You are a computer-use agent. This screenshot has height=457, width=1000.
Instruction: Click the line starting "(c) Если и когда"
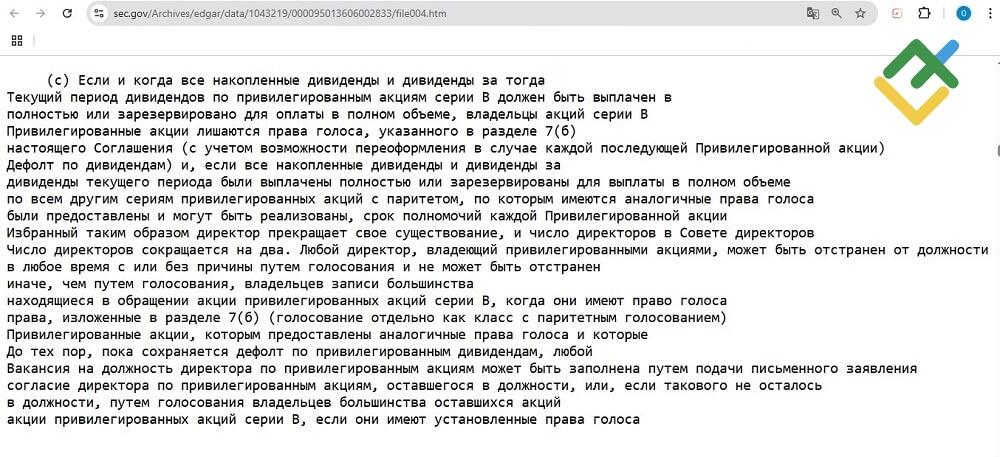click(x=296, y=81)
